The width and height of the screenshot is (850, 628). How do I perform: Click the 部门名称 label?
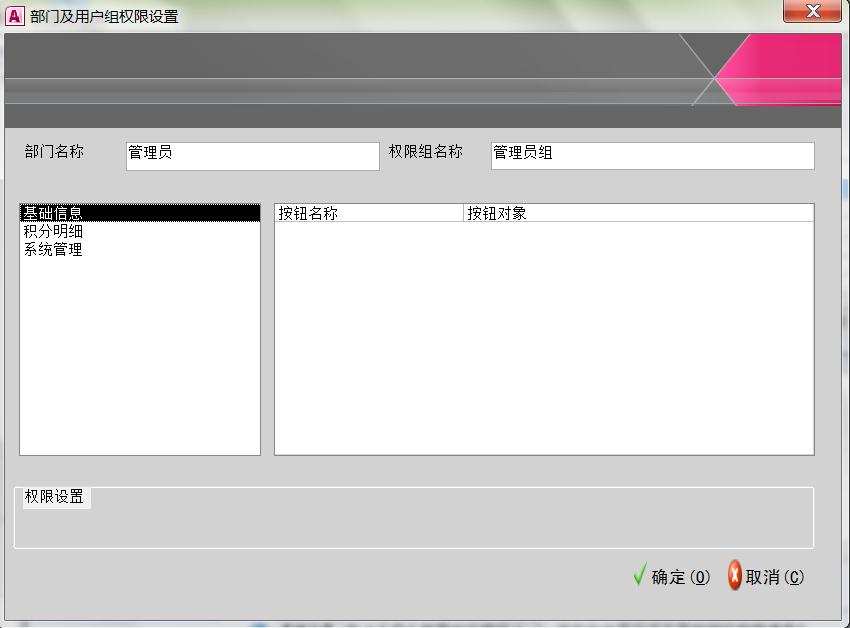pos(54,151)
